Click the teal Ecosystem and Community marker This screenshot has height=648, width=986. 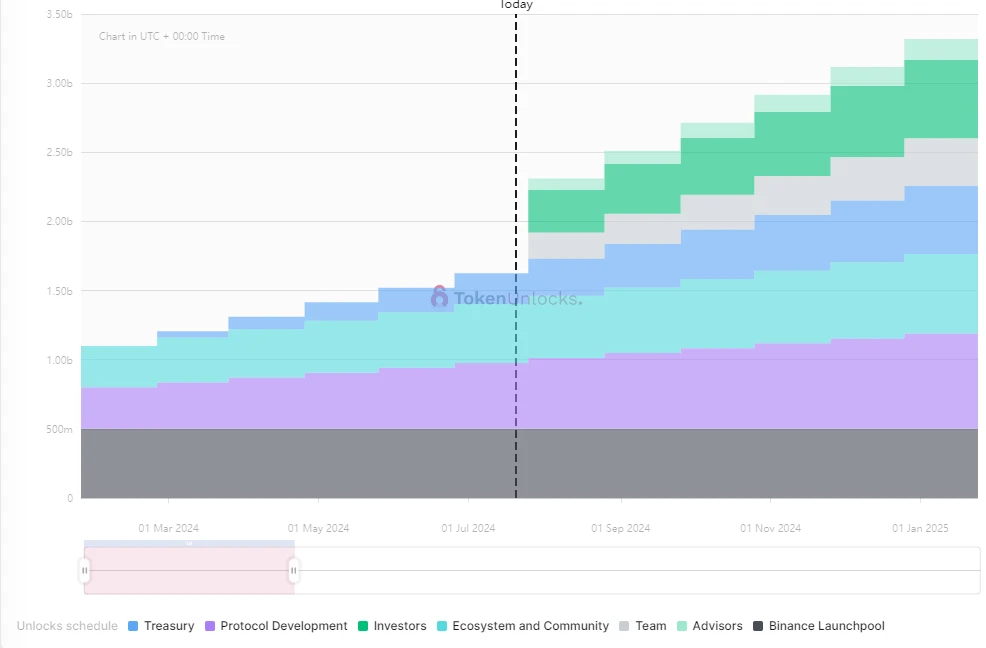pyautogui.click(x=442, y=626)
